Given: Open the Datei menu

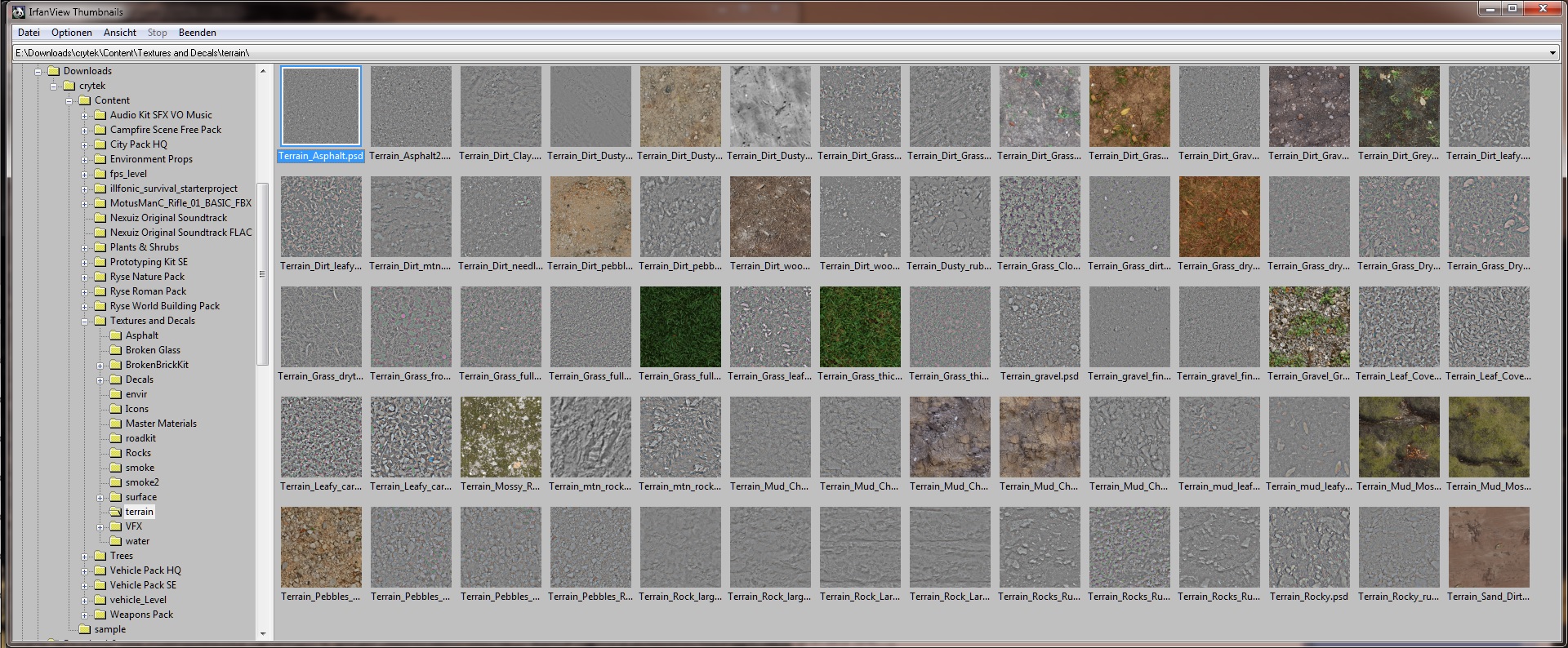Looking at the screenshot, I should click(x=29, y=33).
